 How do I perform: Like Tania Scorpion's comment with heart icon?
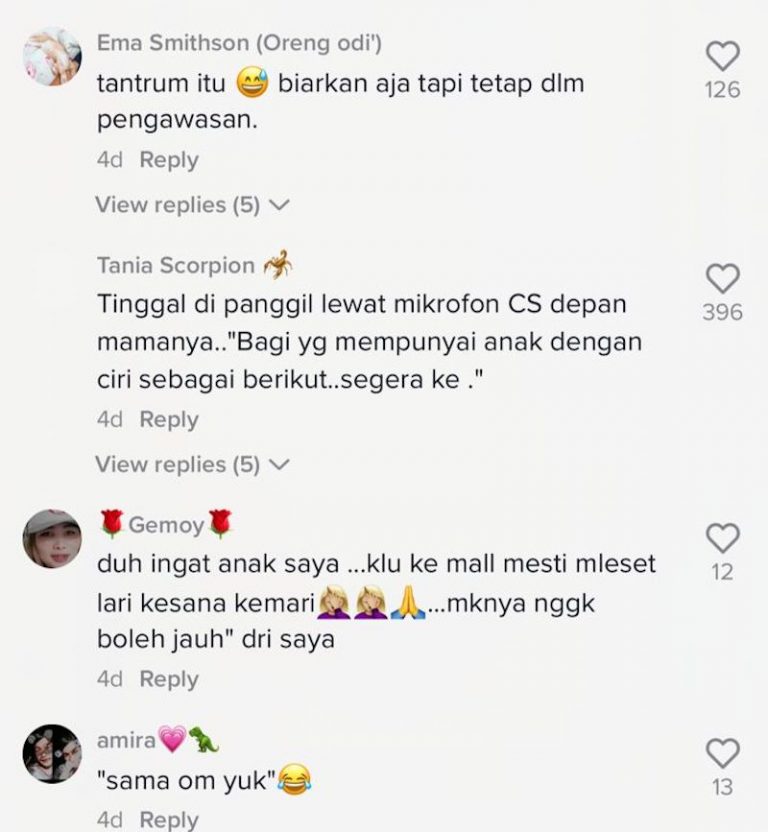click(722, 278)
